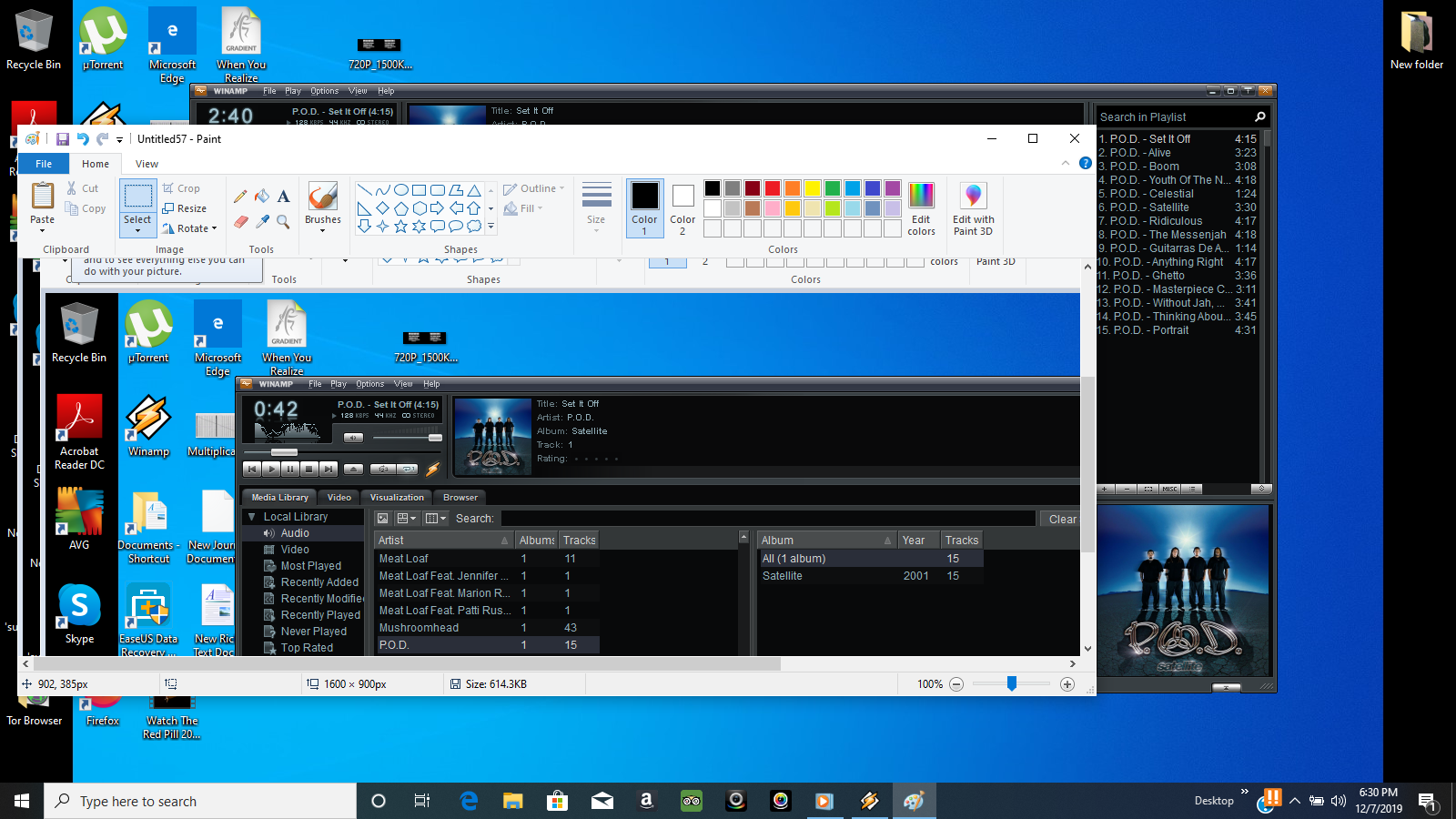The width and height of the screenshot is (1456, 819).
Task: Click the Undo arrow in Paint
Action: point(83,139)
